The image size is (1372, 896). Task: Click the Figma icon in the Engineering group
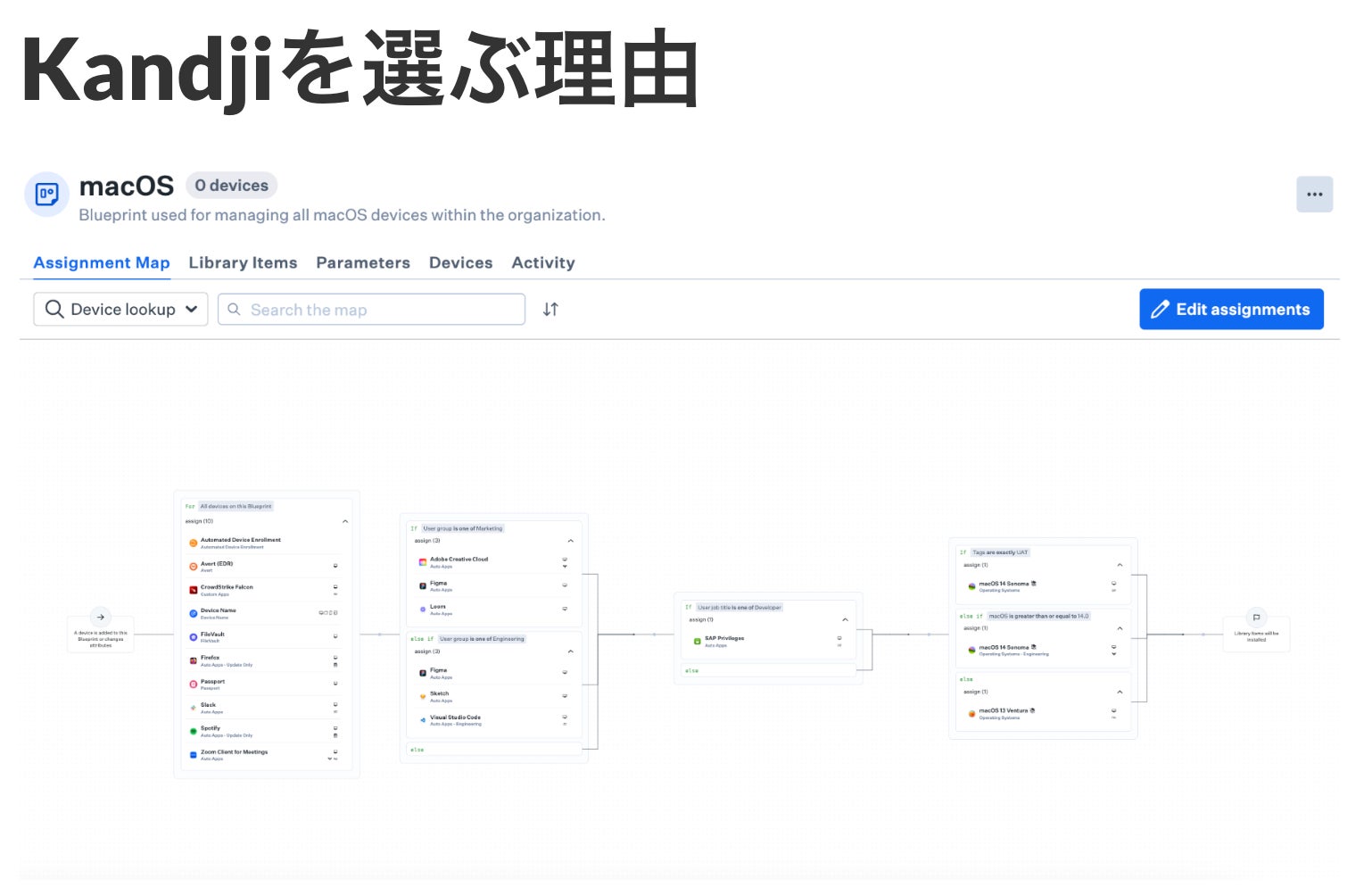[x=423, y=673]
